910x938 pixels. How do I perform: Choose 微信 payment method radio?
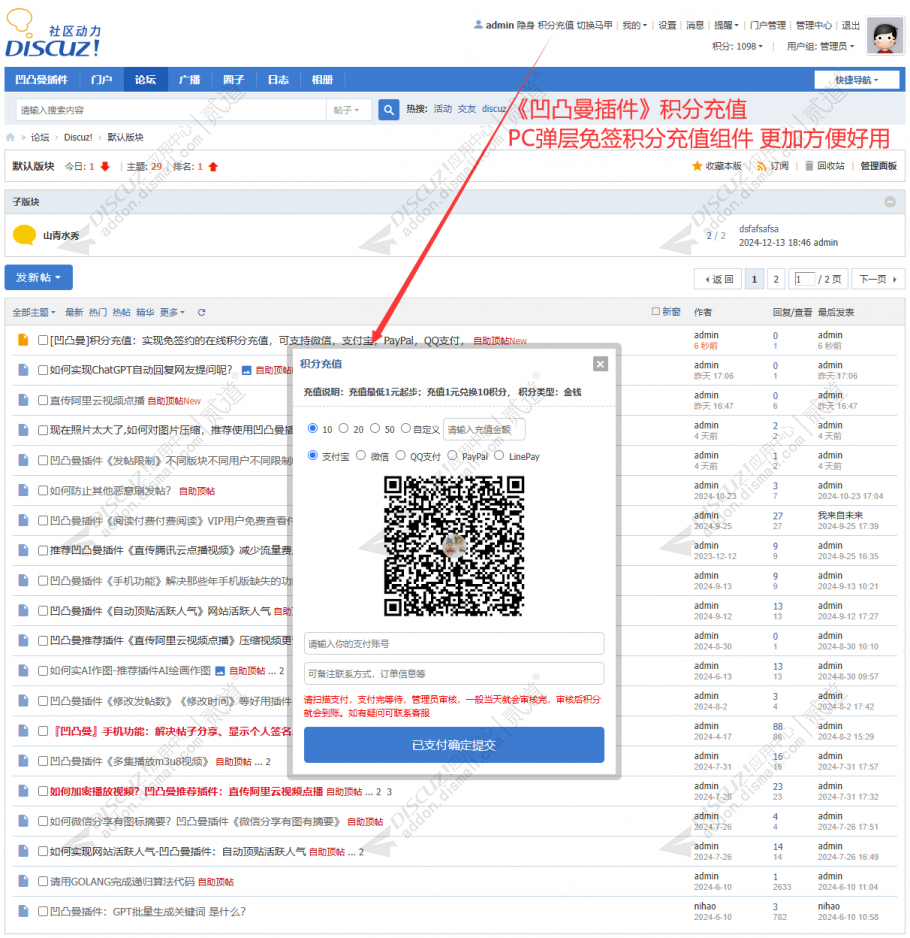(360, 456)
